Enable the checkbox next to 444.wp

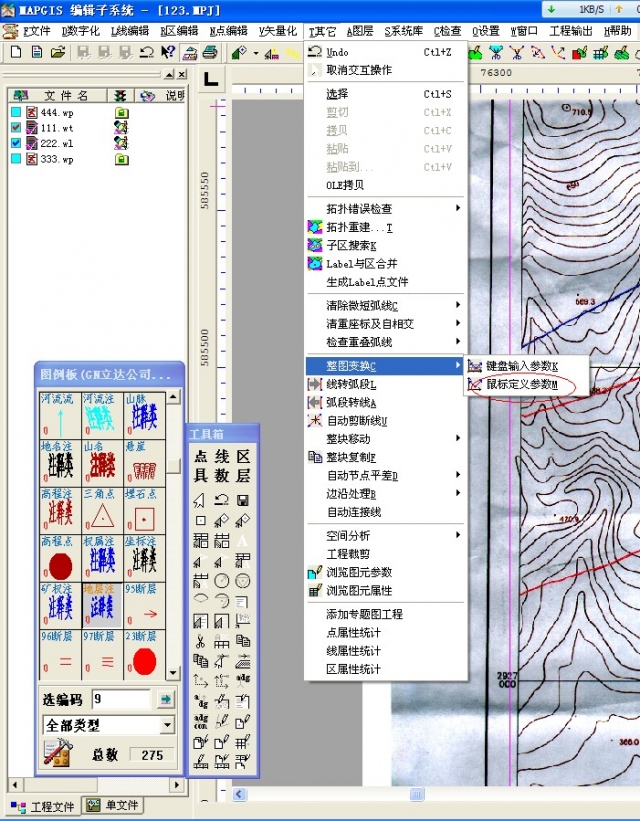[15, 114]
